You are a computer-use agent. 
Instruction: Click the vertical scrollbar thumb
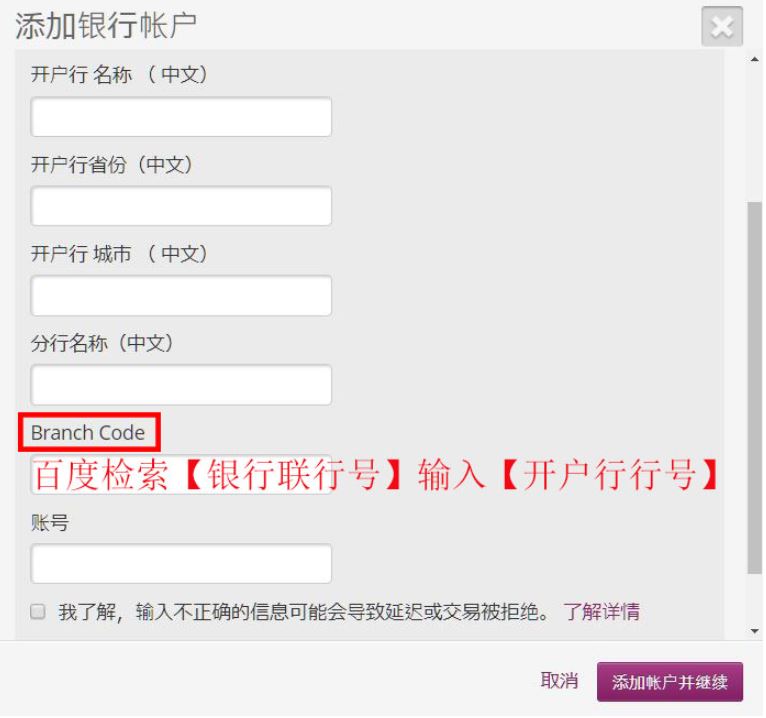[756, 388]
